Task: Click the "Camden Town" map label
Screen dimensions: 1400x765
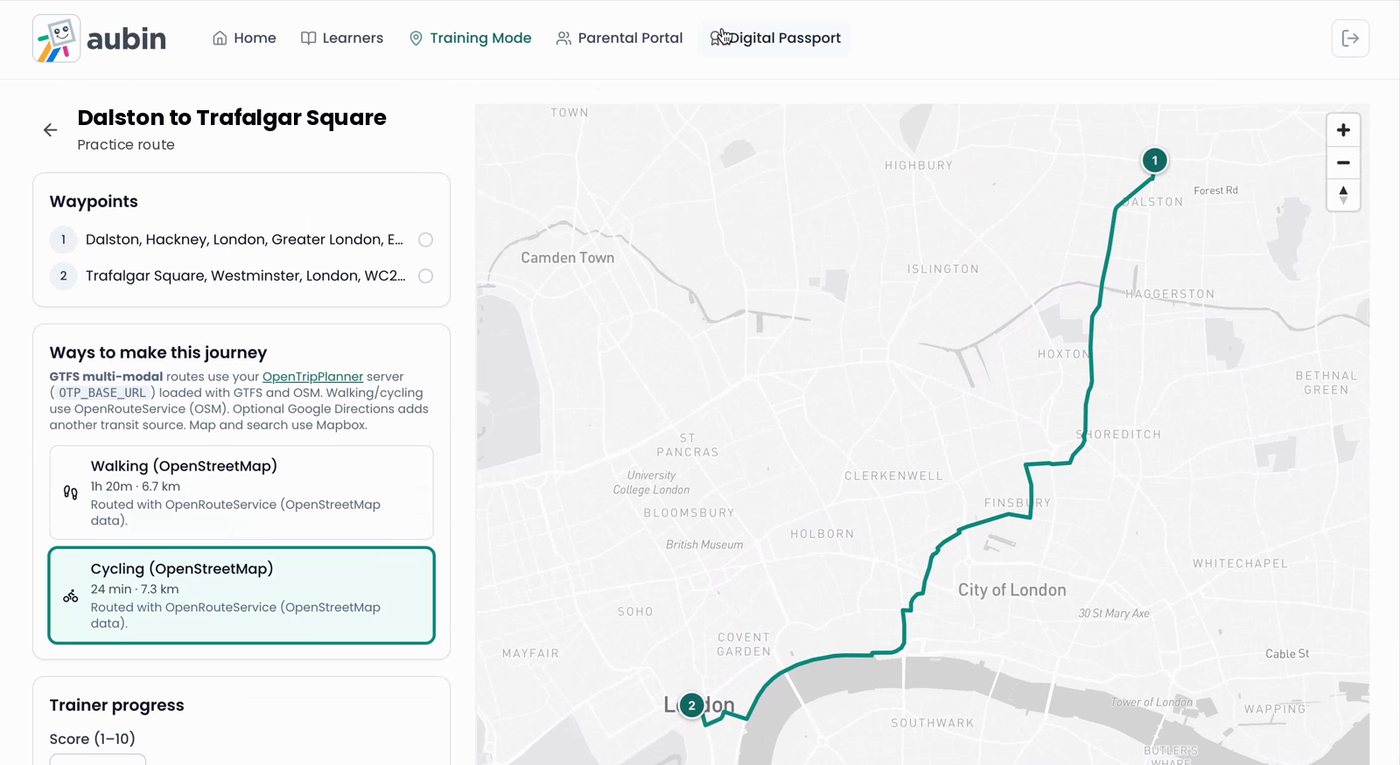Action: point(568,257)
